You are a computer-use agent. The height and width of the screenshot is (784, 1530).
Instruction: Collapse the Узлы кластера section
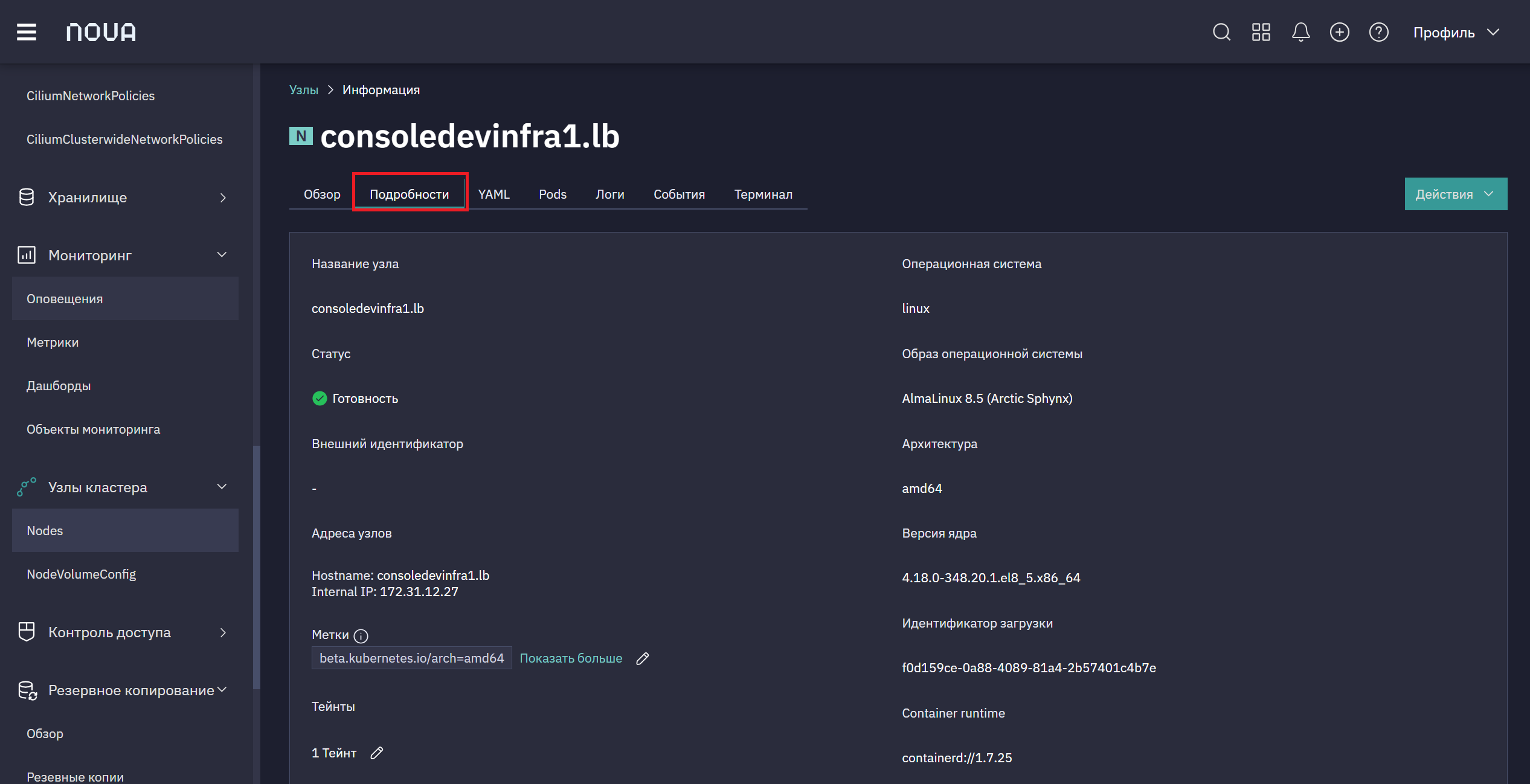click(125, 487)
